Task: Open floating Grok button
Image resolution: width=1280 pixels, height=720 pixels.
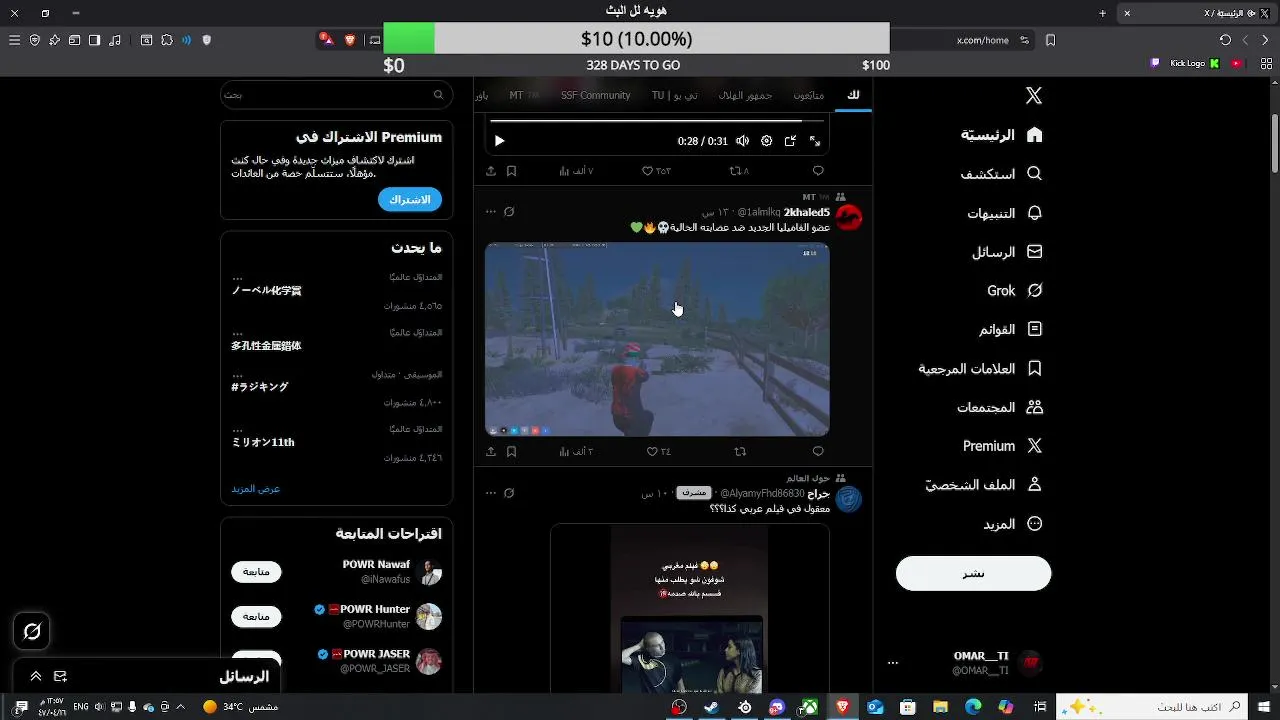Action: click(x=32, y=631)
